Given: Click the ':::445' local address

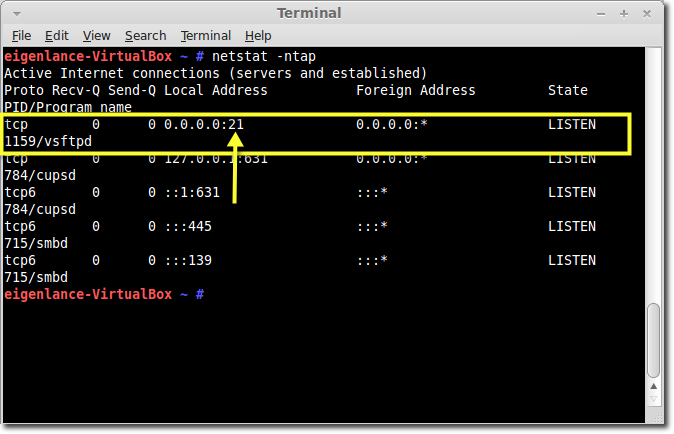Looking at the screenshot, I should (x=188, y=226).
